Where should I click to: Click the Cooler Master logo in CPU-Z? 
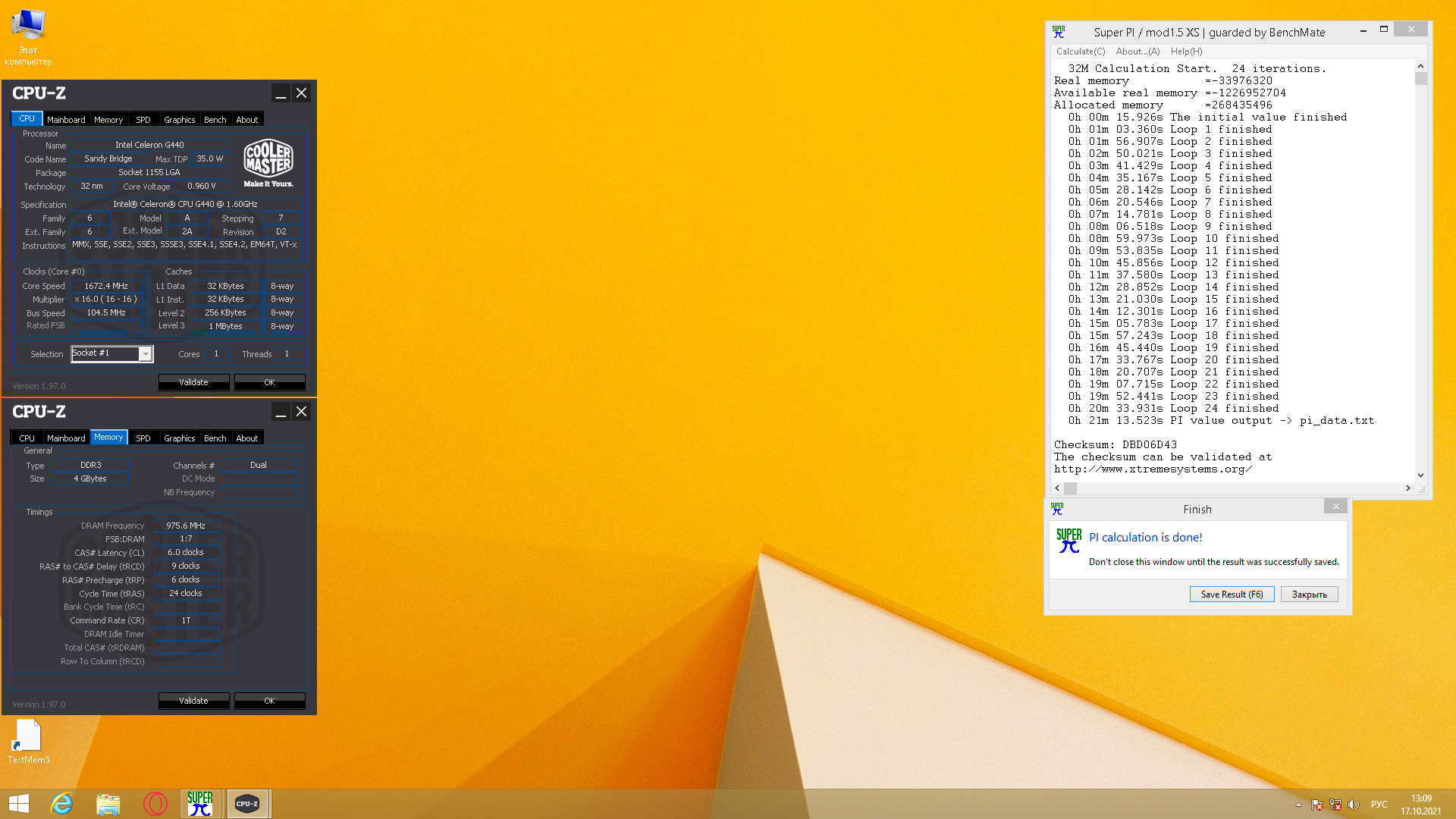pos(268,163)
